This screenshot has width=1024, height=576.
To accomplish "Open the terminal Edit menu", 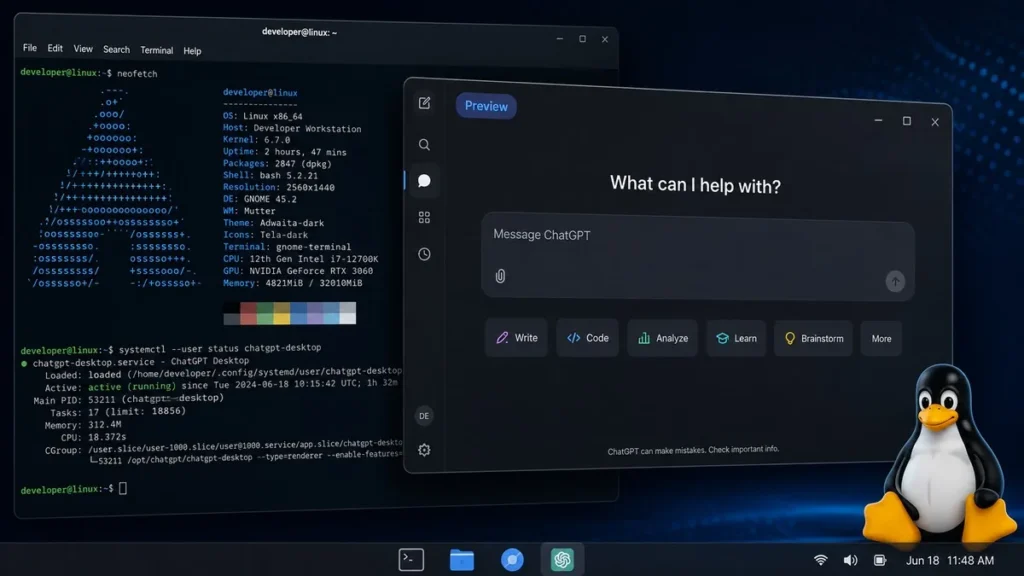I will click(55, 48).
